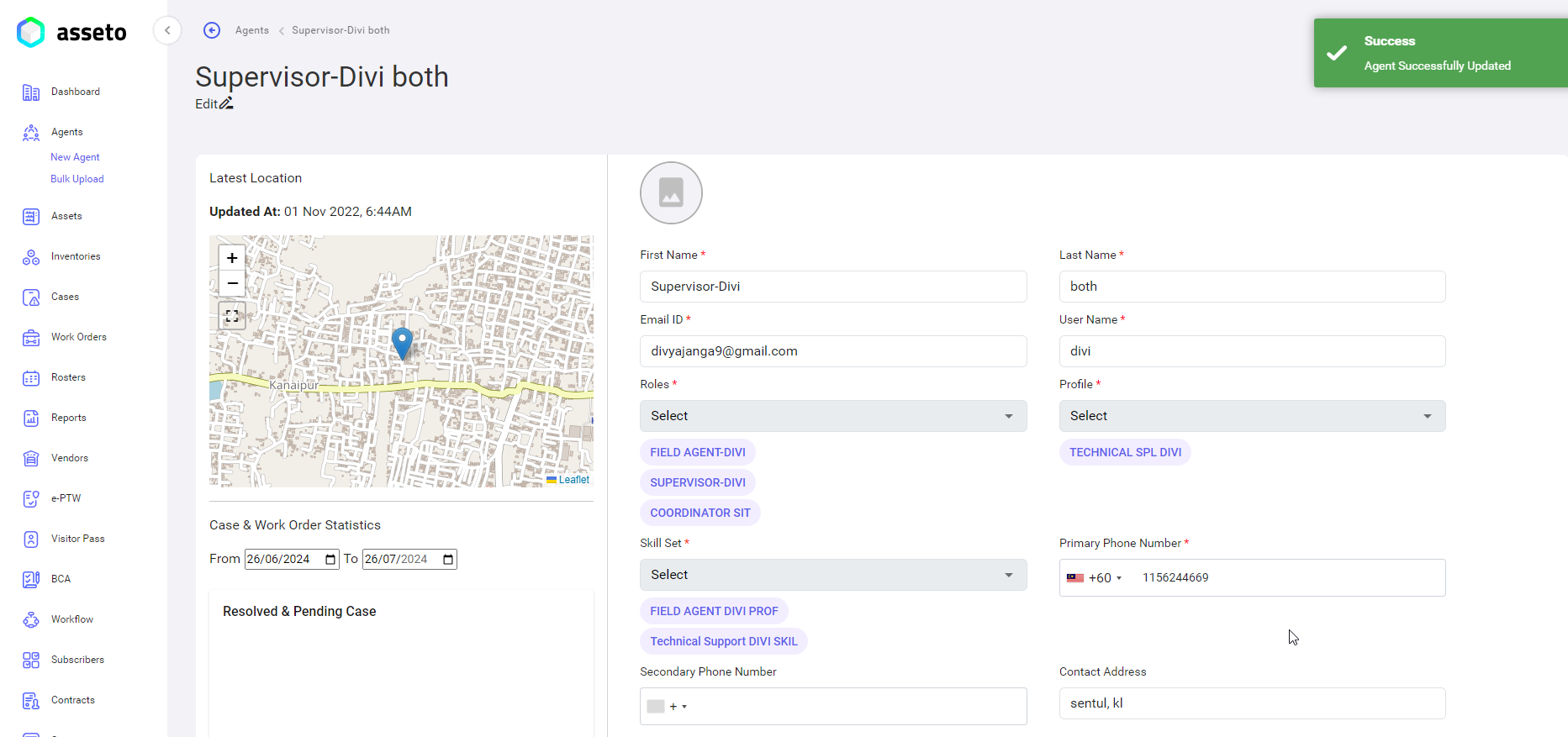Screen dimensions: 1568x737
Task: Click the Cases sidebar icon
Action: tap(31, 297)
